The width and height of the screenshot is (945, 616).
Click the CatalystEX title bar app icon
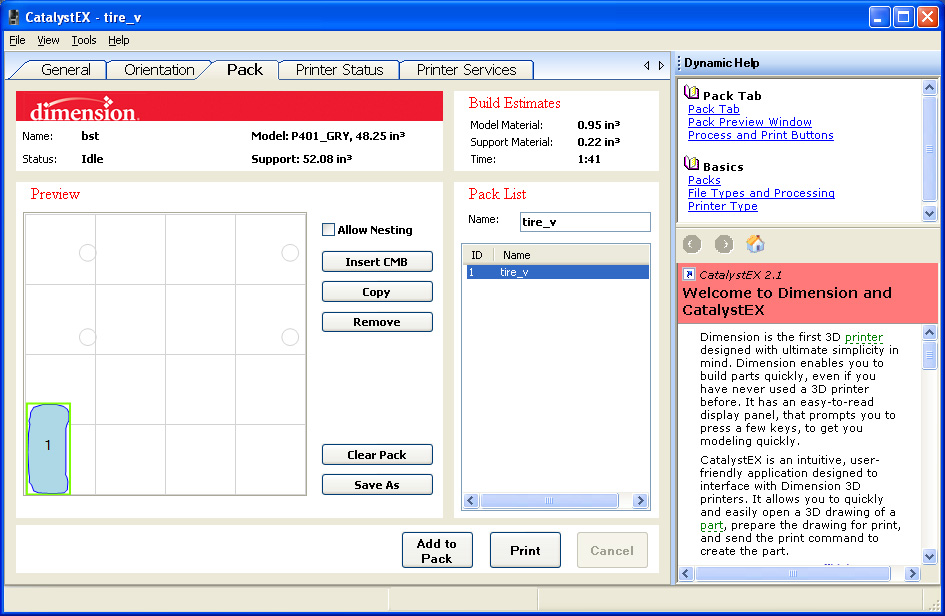(13, 17)
